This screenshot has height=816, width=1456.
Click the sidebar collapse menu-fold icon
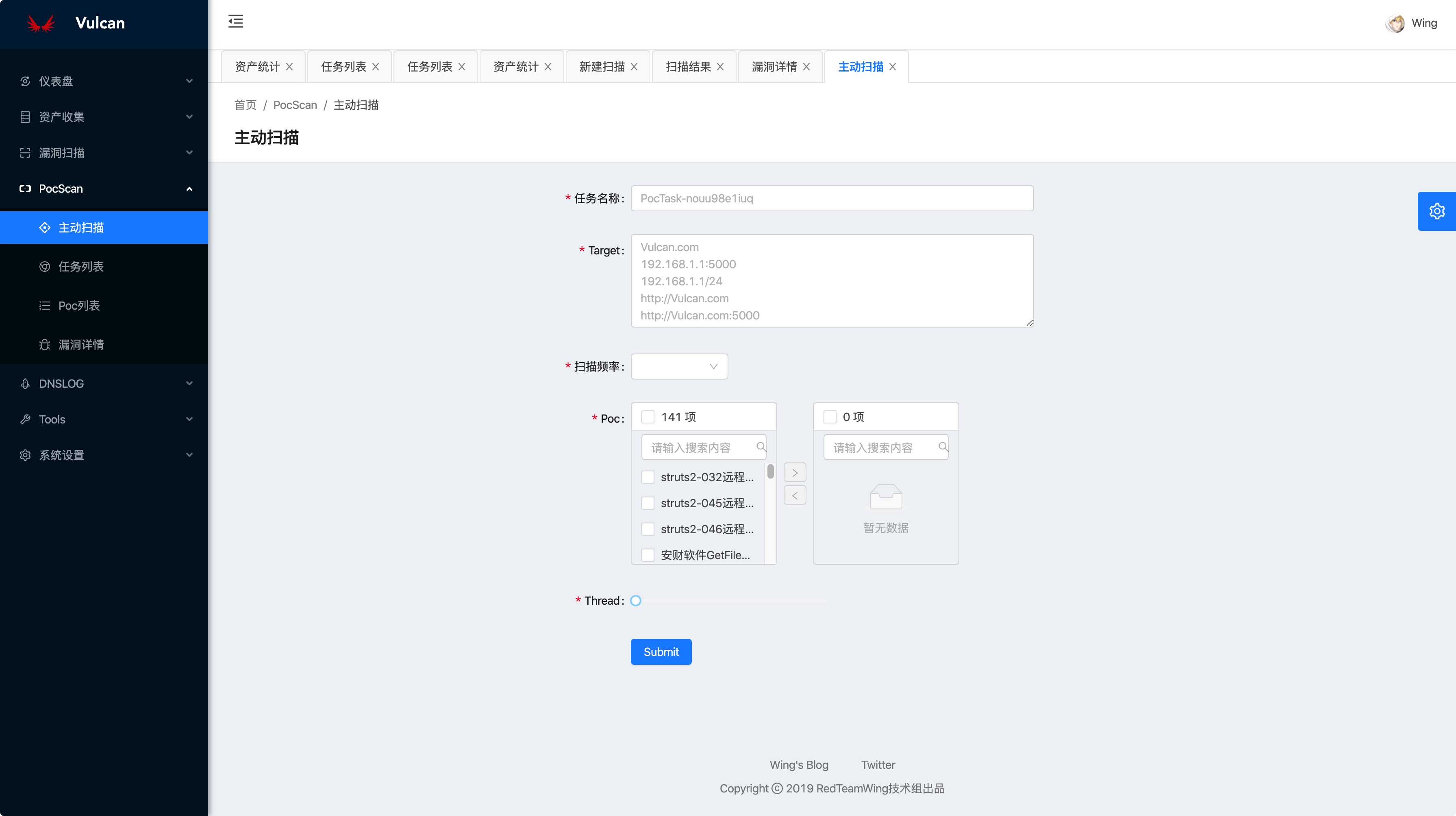[236, 22]
